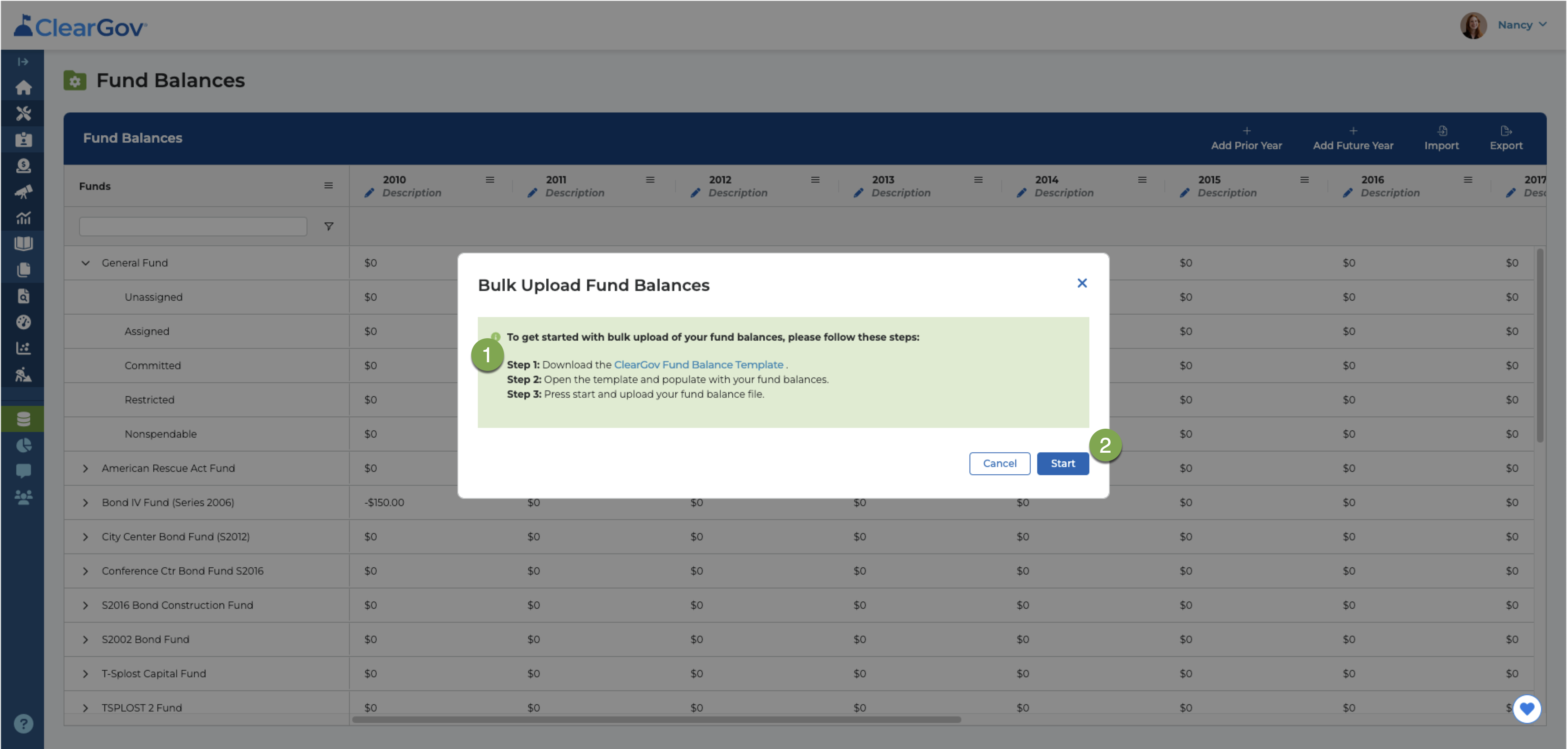Click the horizontal scrollbar under the table
The image size is (1568, 749).
coord(656,719)
